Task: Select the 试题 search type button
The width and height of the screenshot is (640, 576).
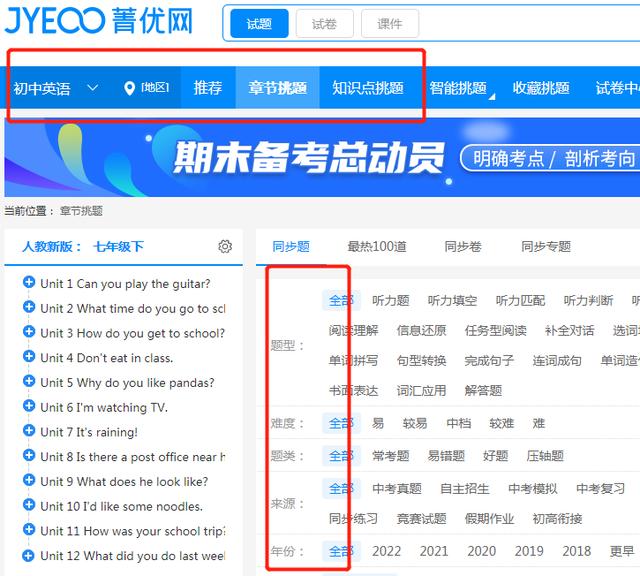Action: [x=259, y=24]
